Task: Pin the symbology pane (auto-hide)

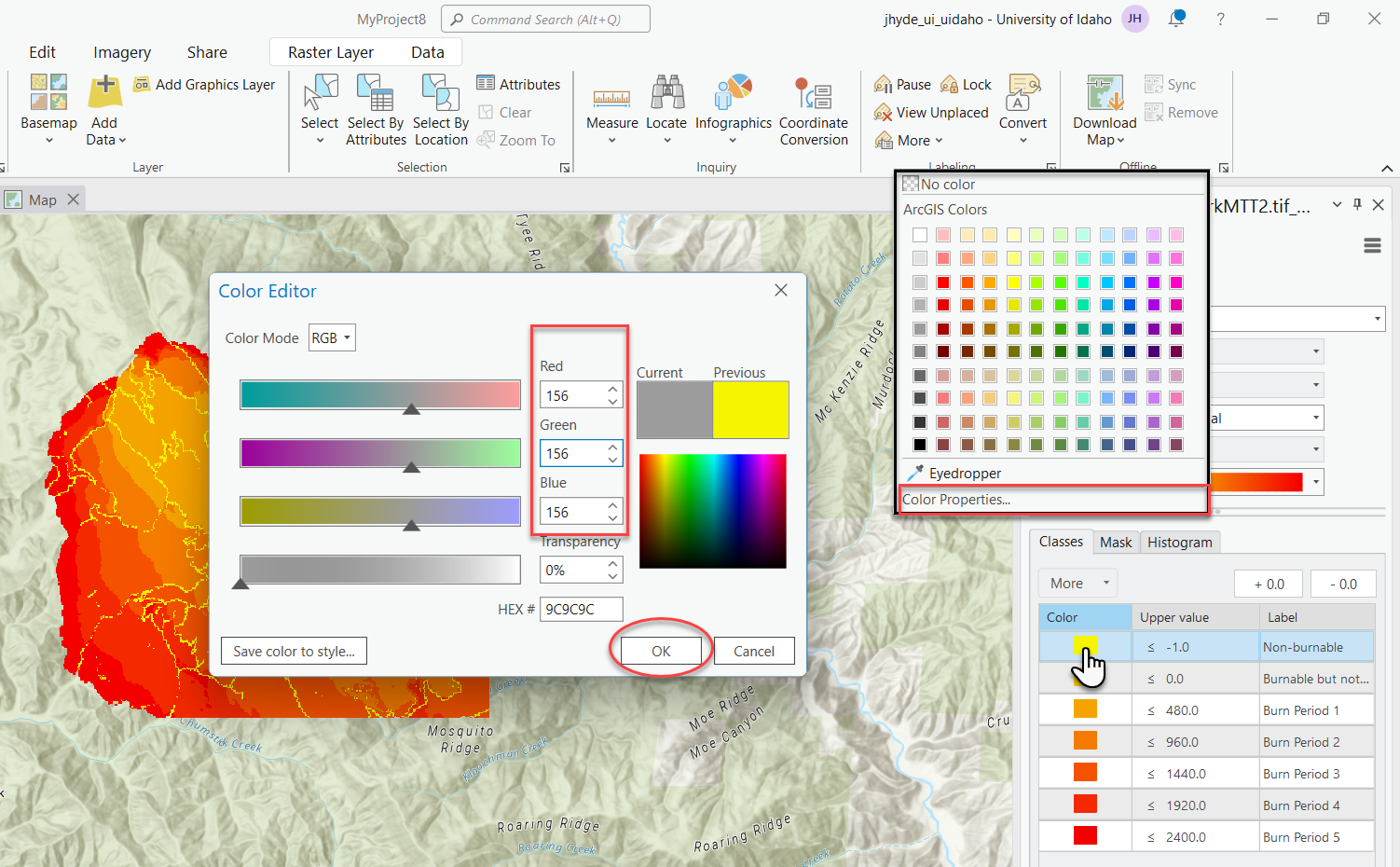Action: click(1357, 204)
